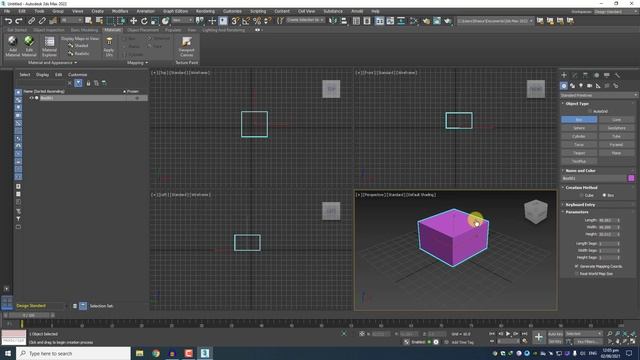Click the Cone primitive button
Screen dimensions: 640x360
coord(616,120)
